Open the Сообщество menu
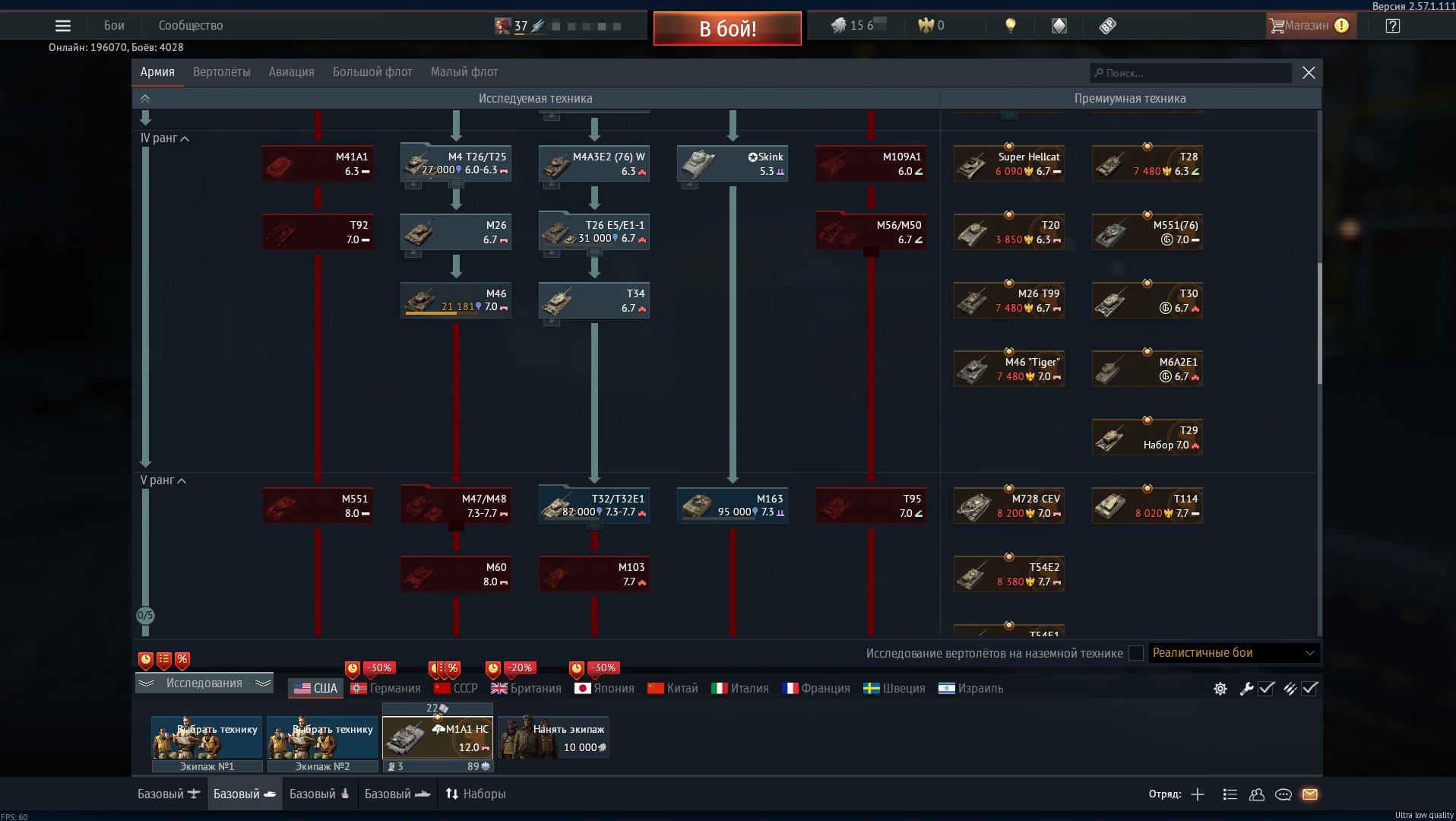 click(x=191, y=26)
